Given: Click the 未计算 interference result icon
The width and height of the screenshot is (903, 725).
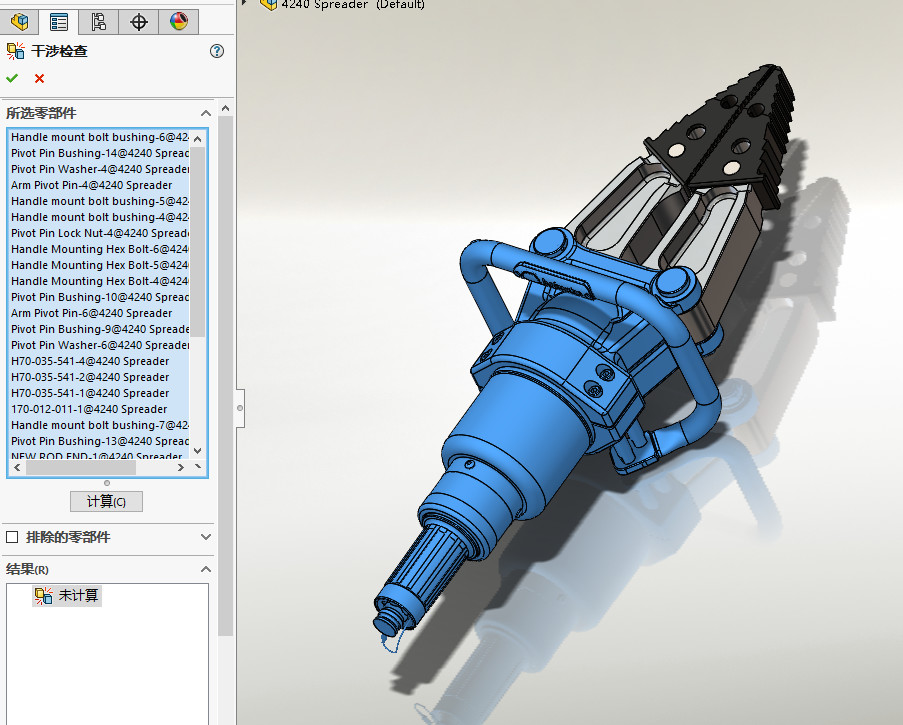Looking at the screenshot, I should click(43, 595).
